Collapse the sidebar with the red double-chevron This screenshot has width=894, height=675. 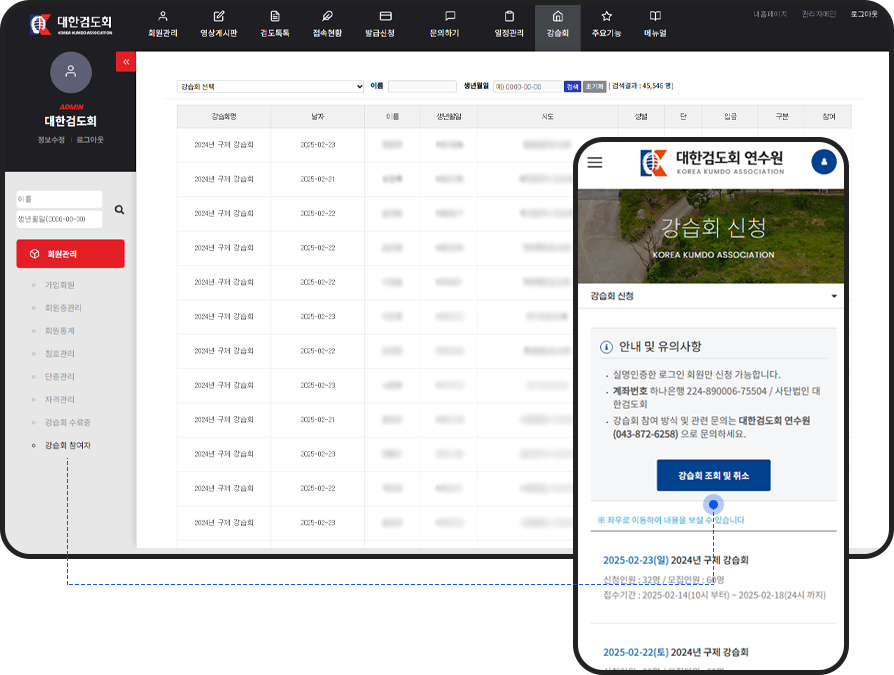(126, 62)
